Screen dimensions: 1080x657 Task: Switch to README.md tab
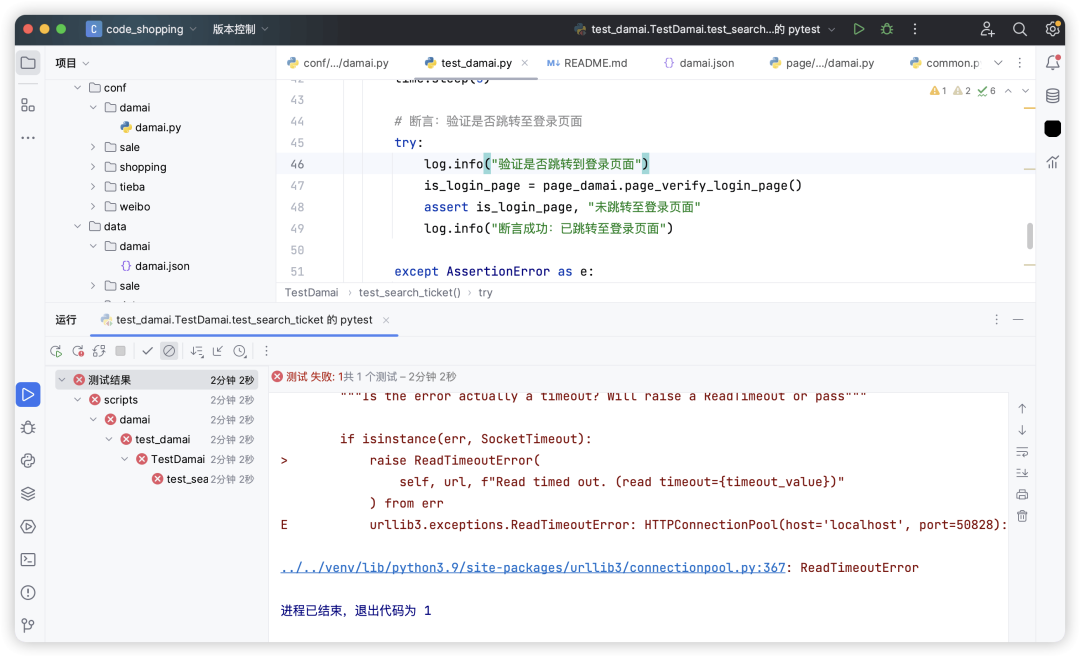pyautogui.click(x=588, y=63)
